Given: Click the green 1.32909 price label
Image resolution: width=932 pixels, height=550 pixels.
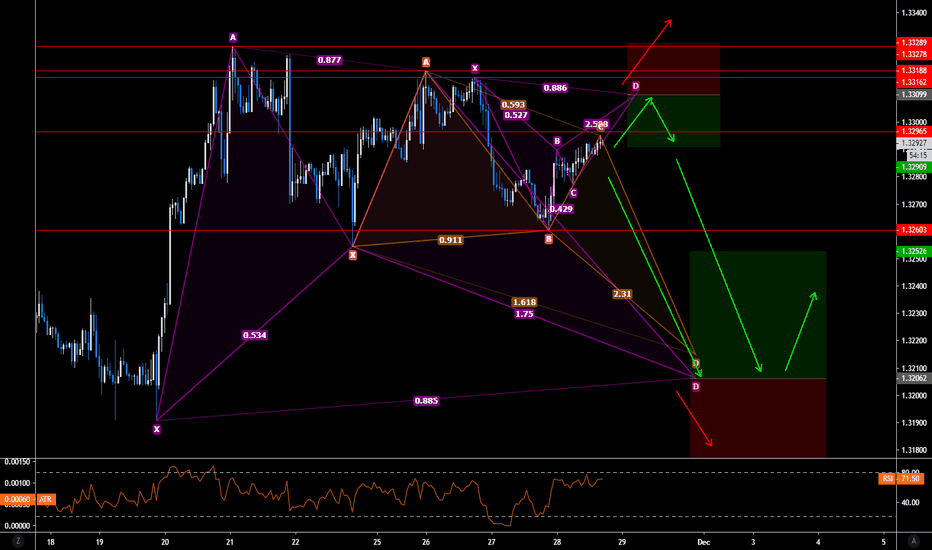Looking at the screenshot, I should (912, 166).
